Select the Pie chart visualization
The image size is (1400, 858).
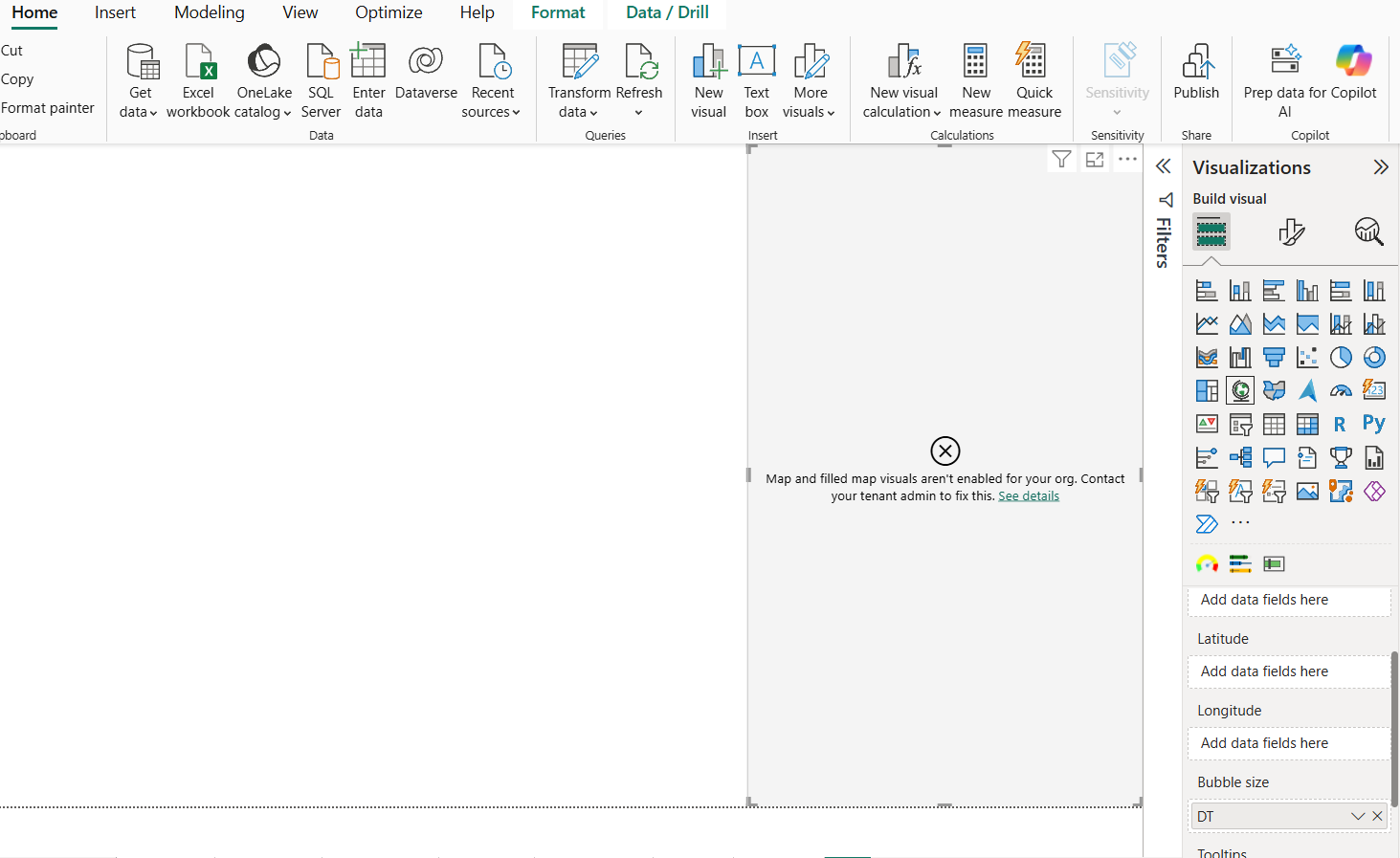(x=1341, y=358)
